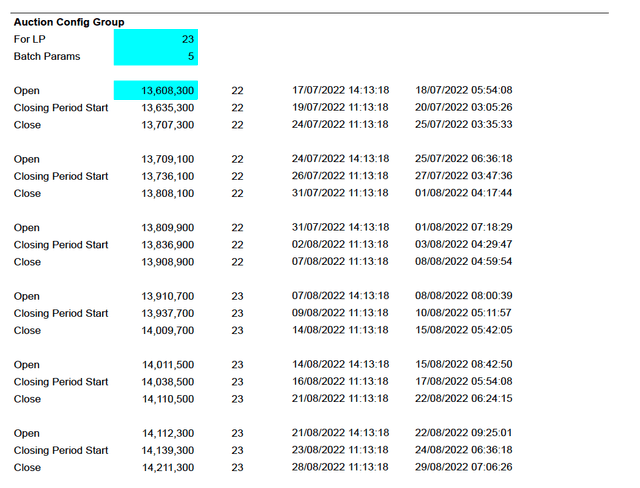The image size is (640, 488).
Task: Click timestamp 03/08/2022 04:29:47
Action: 464,244
